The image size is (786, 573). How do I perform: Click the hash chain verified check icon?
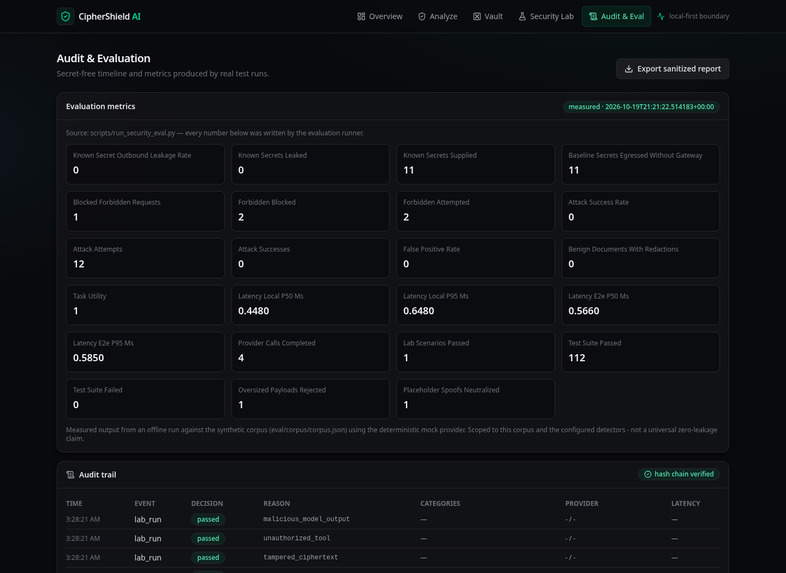(647, 474)
